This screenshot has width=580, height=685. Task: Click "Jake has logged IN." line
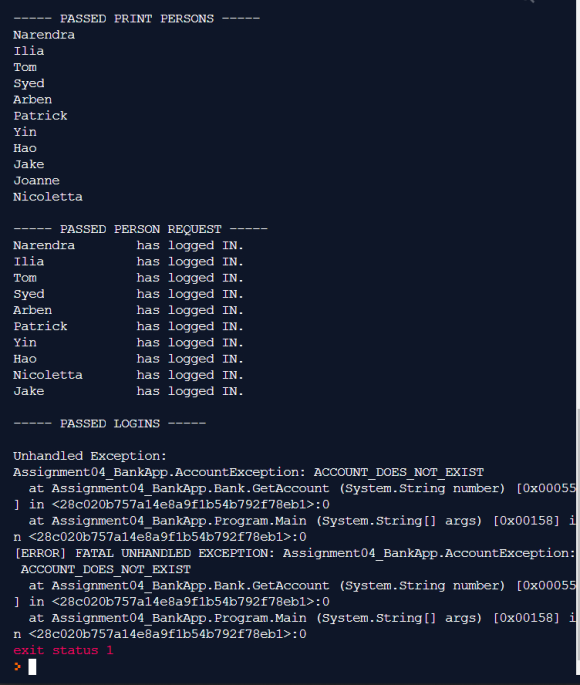click(x=128, y=391)
